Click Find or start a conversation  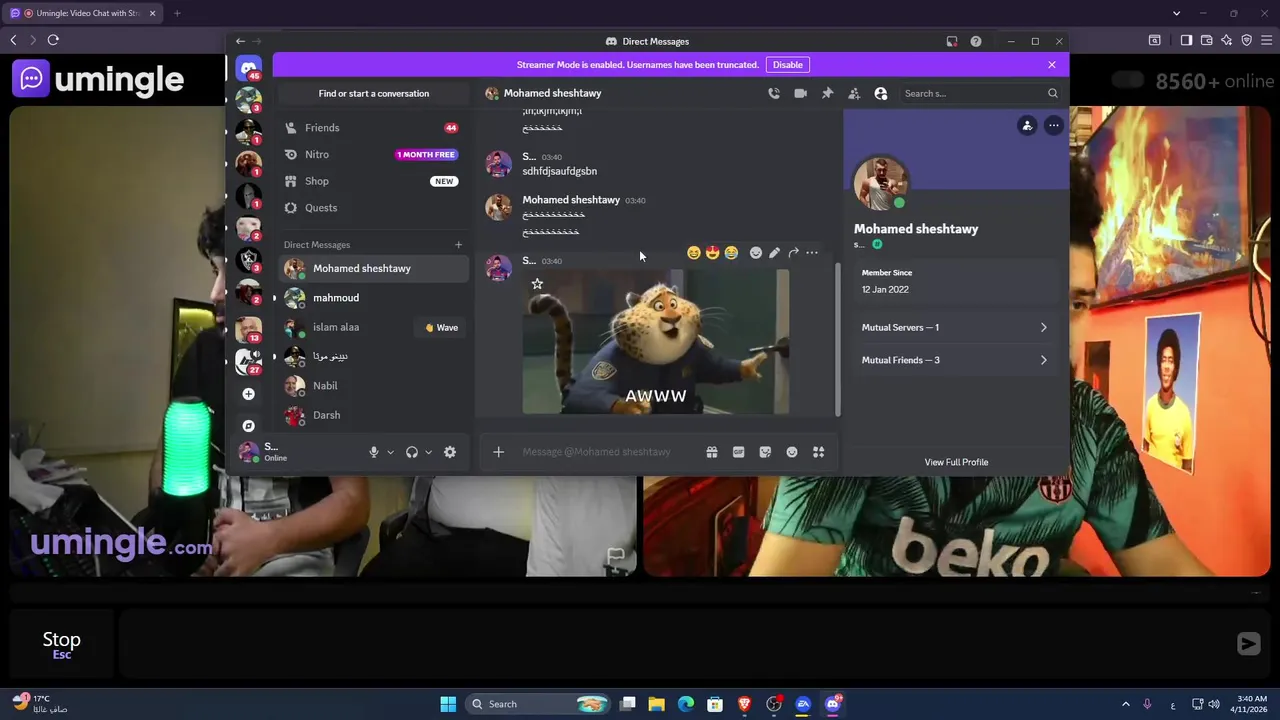click(374, 93)
